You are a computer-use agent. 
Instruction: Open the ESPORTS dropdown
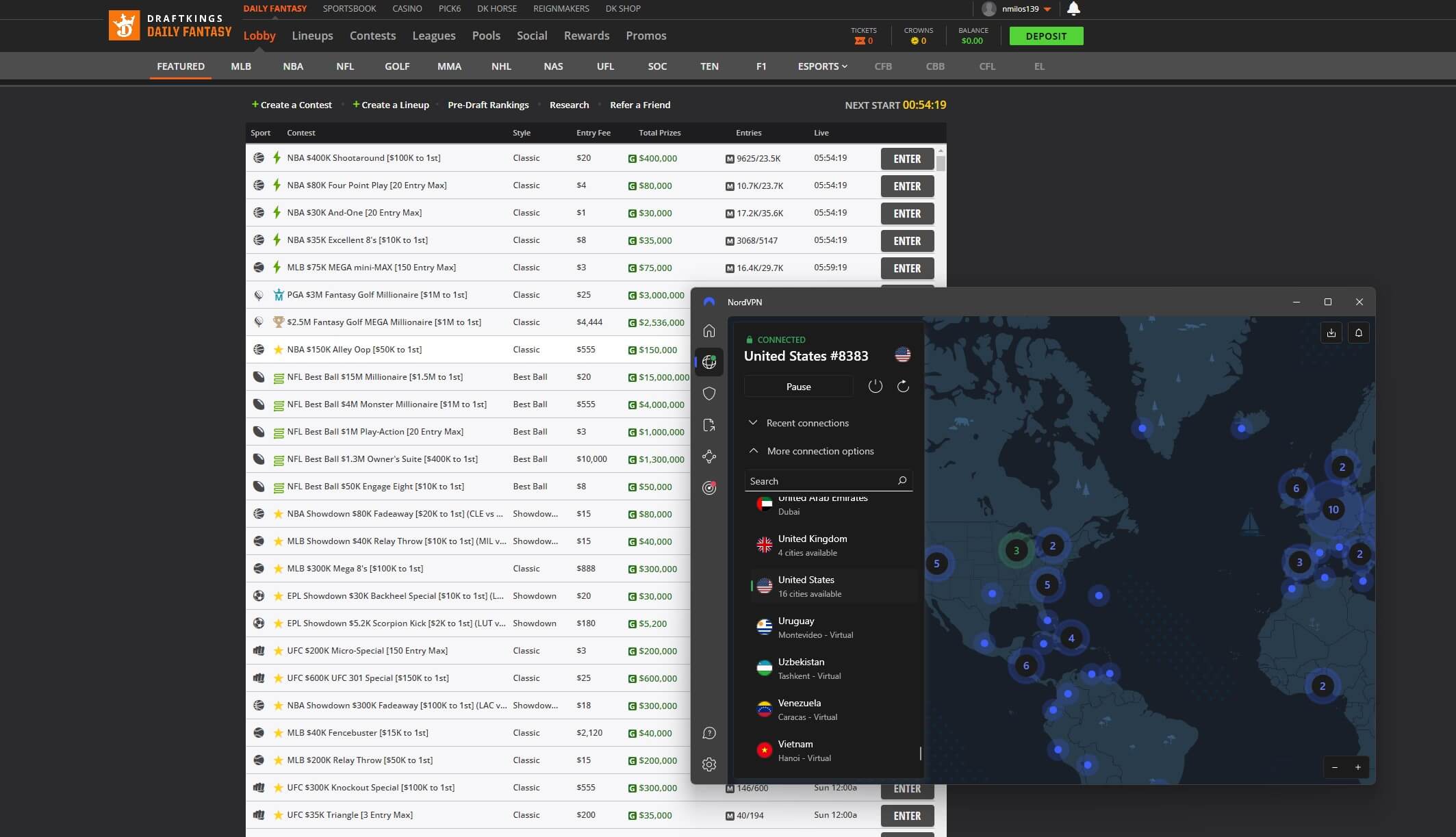(x=822, y=66)
